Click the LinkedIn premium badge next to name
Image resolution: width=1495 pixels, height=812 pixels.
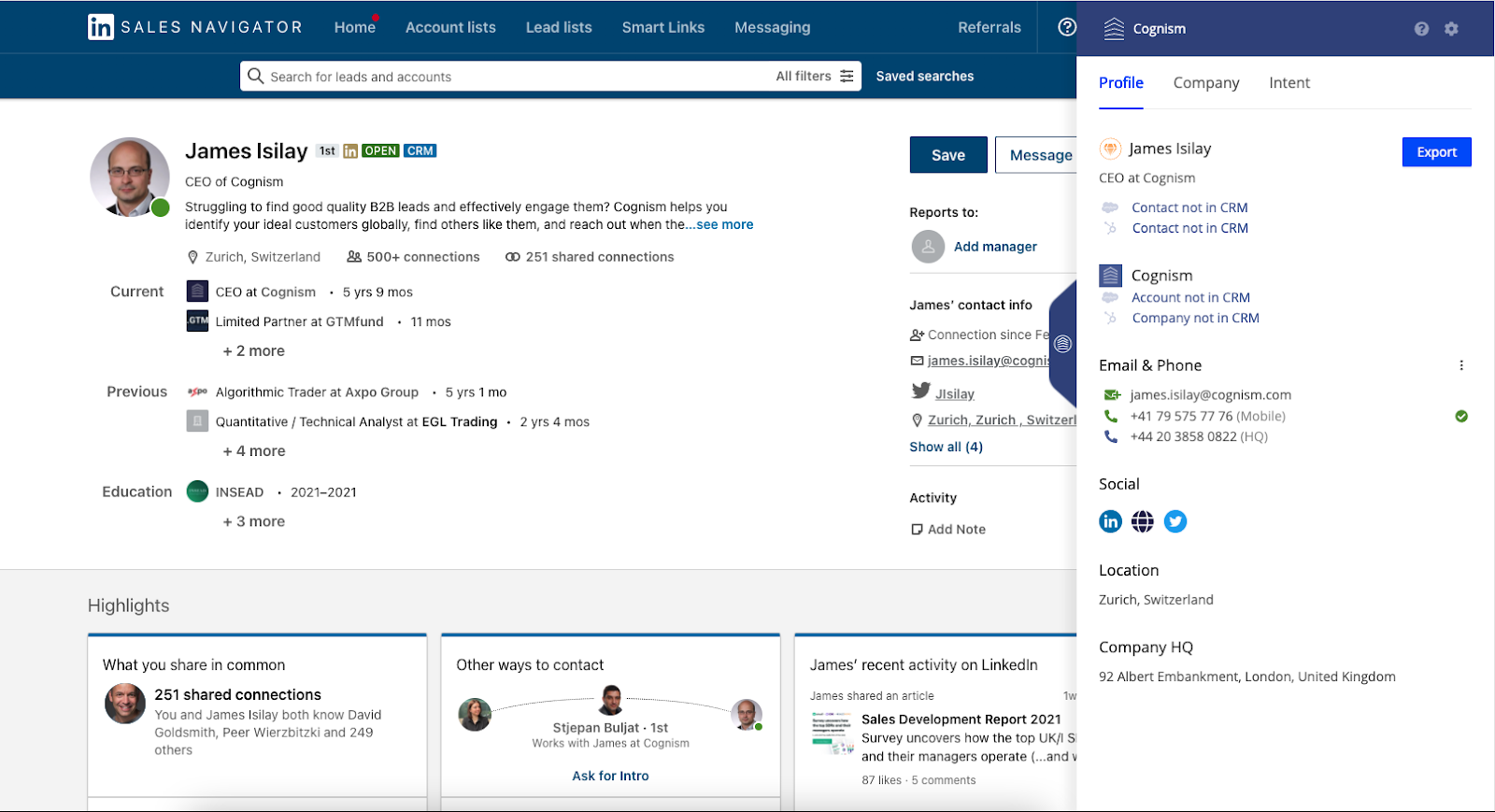[350, 151]
